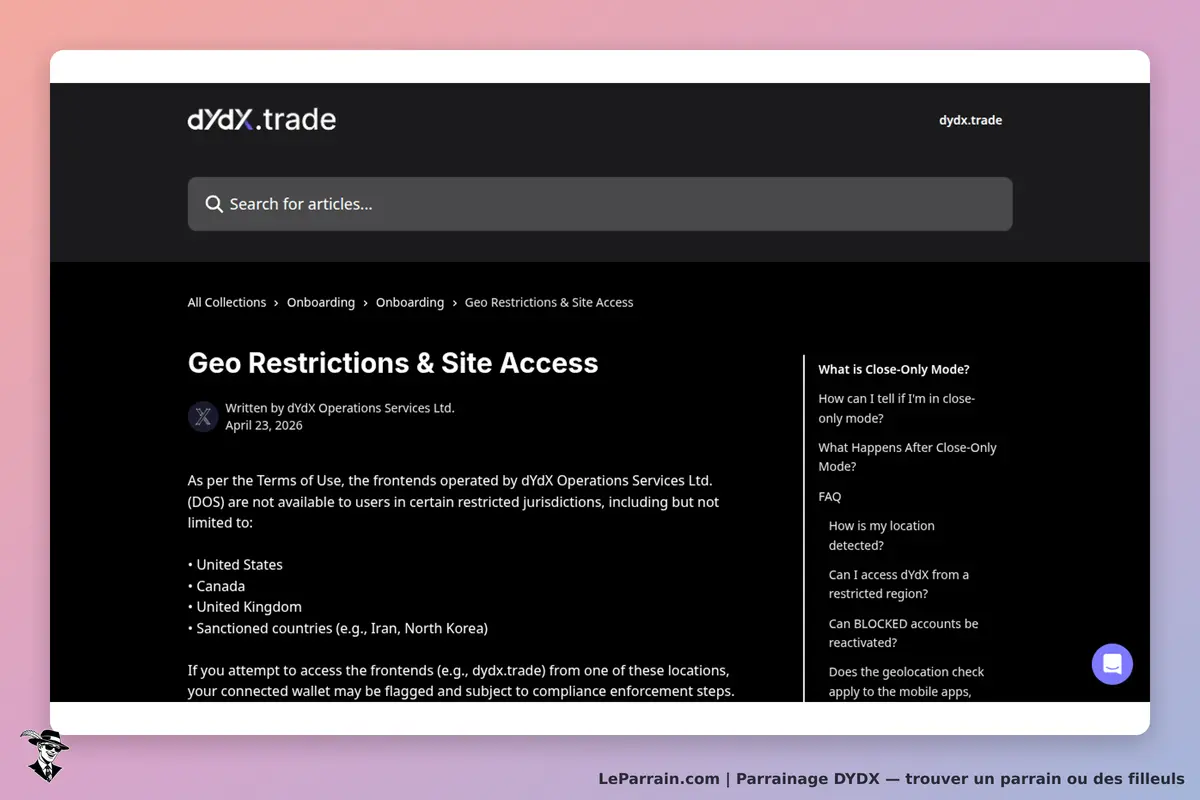Click Written by dYdX Operations Services text

(x=340, y=408)
